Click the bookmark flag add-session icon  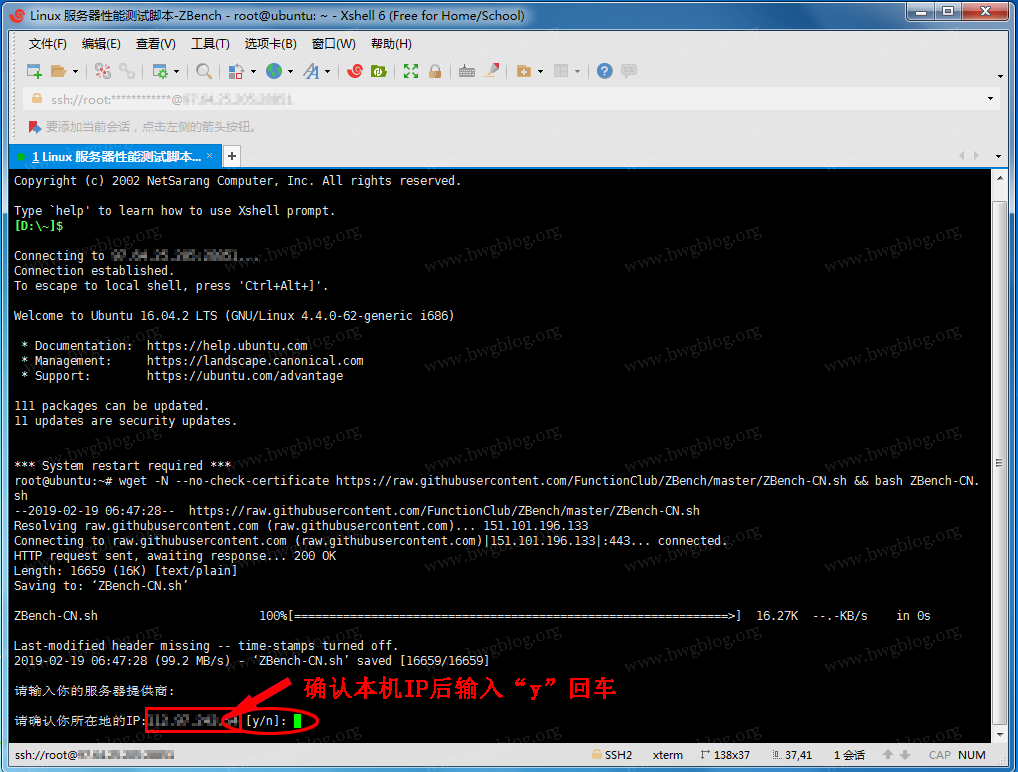pos(34,127)
